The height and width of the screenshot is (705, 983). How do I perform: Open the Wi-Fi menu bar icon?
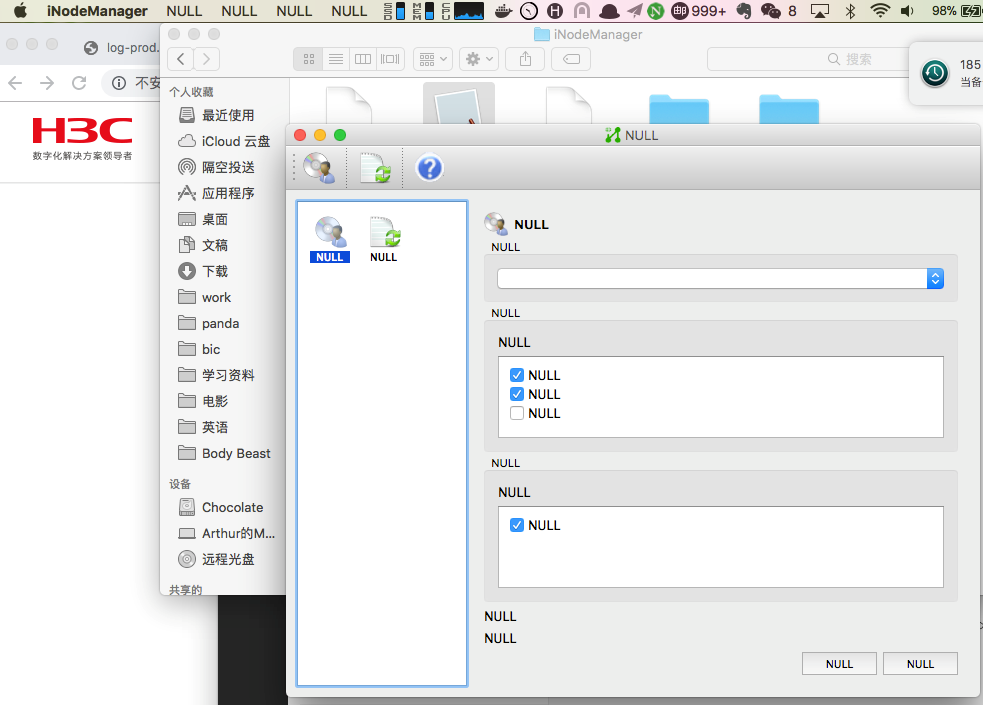point(880,11)
